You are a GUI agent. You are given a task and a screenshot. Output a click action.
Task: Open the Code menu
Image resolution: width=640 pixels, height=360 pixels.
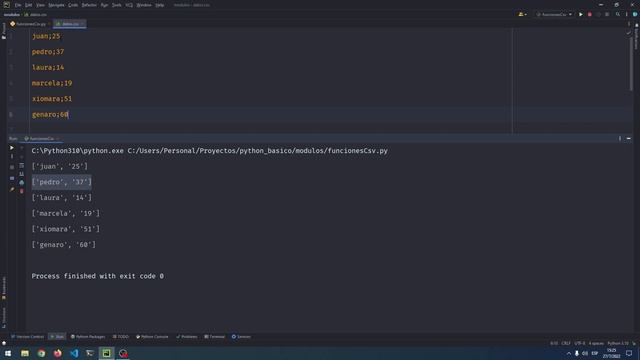pos(73,5)
